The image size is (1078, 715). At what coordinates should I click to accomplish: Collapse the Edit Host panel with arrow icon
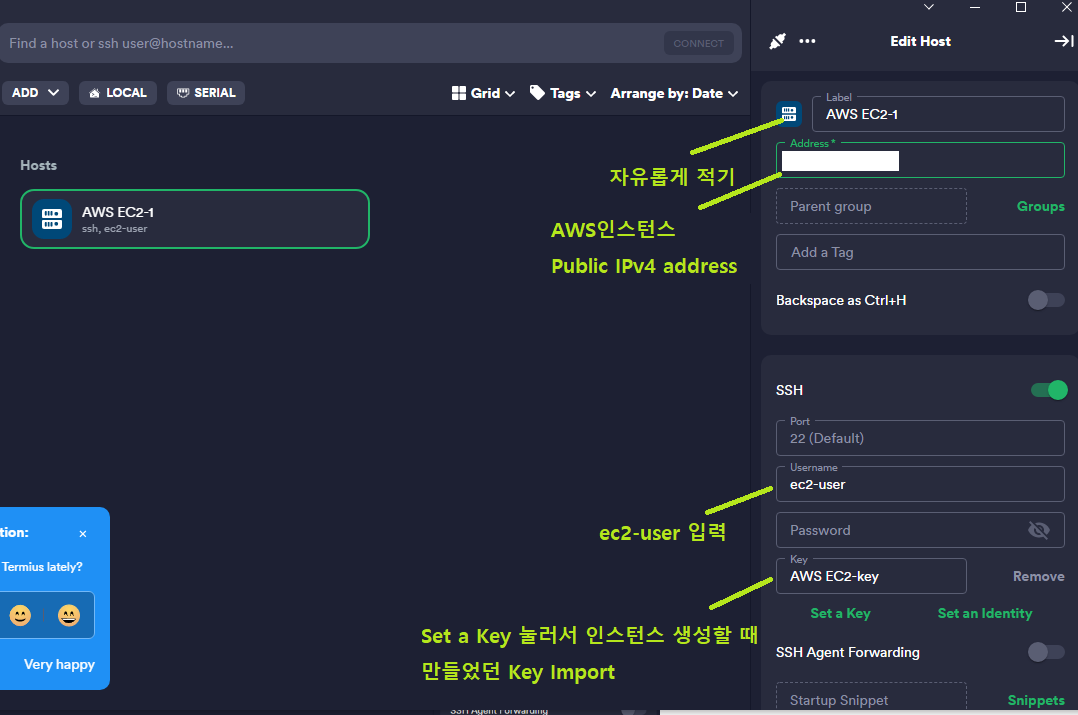(1064, 41)
